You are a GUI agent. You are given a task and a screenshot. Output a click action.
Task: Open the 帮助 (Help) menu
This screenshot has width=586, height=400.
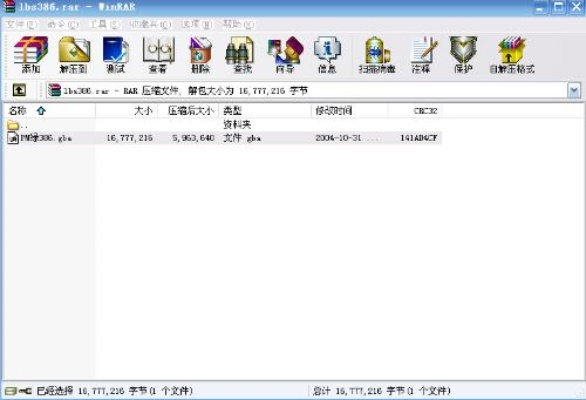tap(238, 25)
